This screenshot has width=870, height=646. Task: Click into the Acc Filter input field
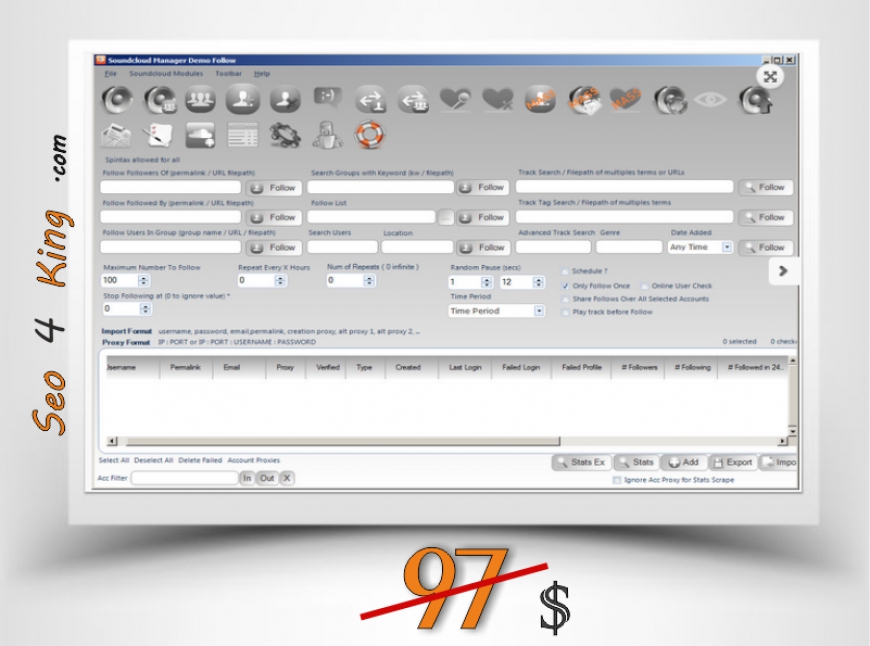(185, 478)
